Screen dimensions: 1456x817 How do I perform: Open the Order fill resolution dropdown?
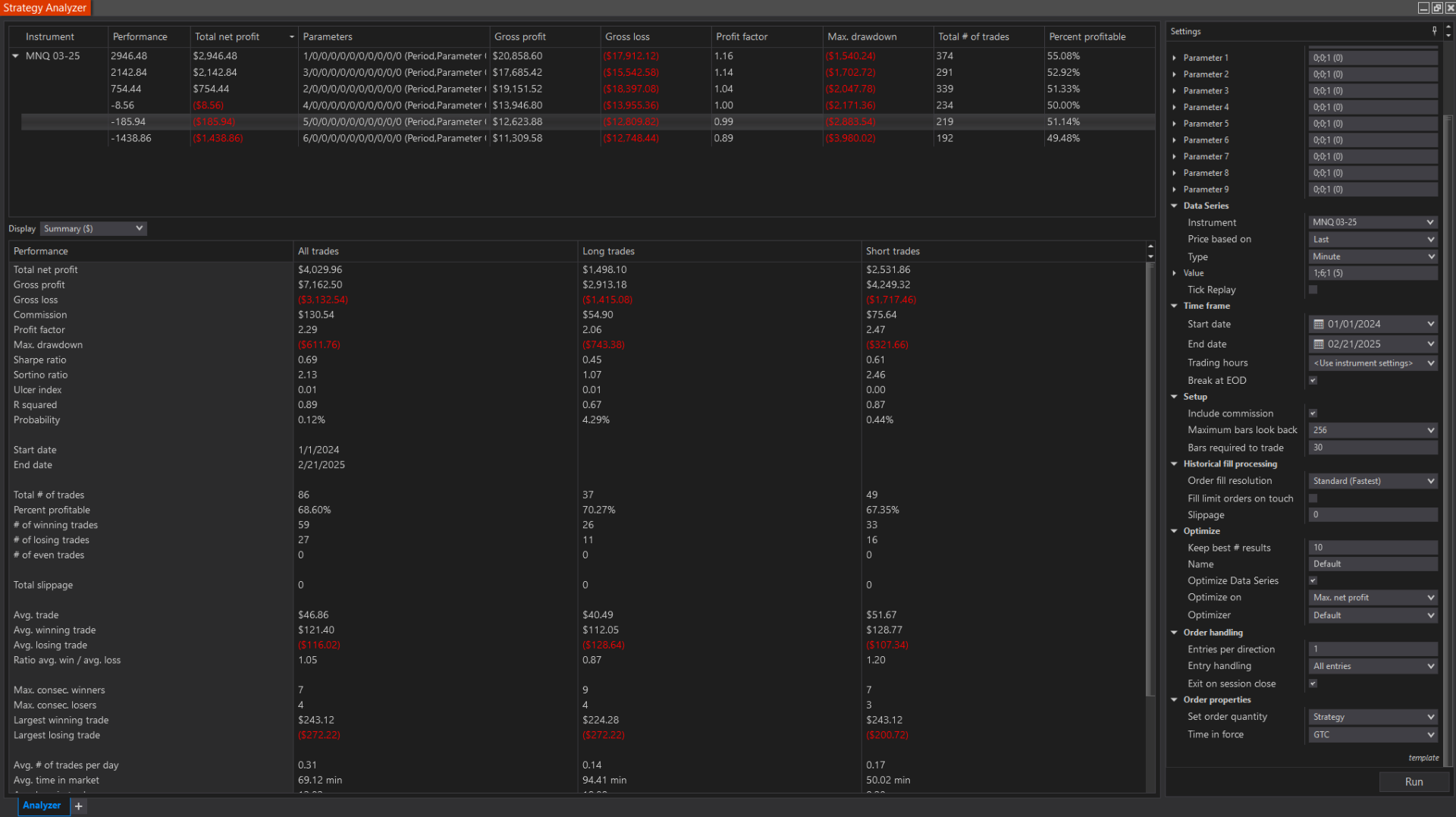(1373, 481)
